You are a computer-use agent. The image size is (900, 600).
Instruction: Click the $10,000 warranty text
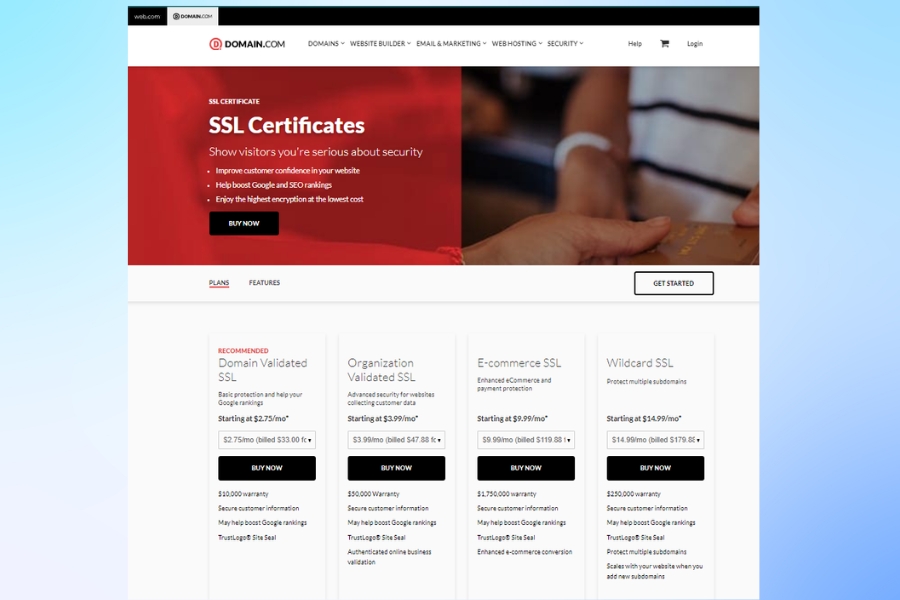[x=243, y=494]
